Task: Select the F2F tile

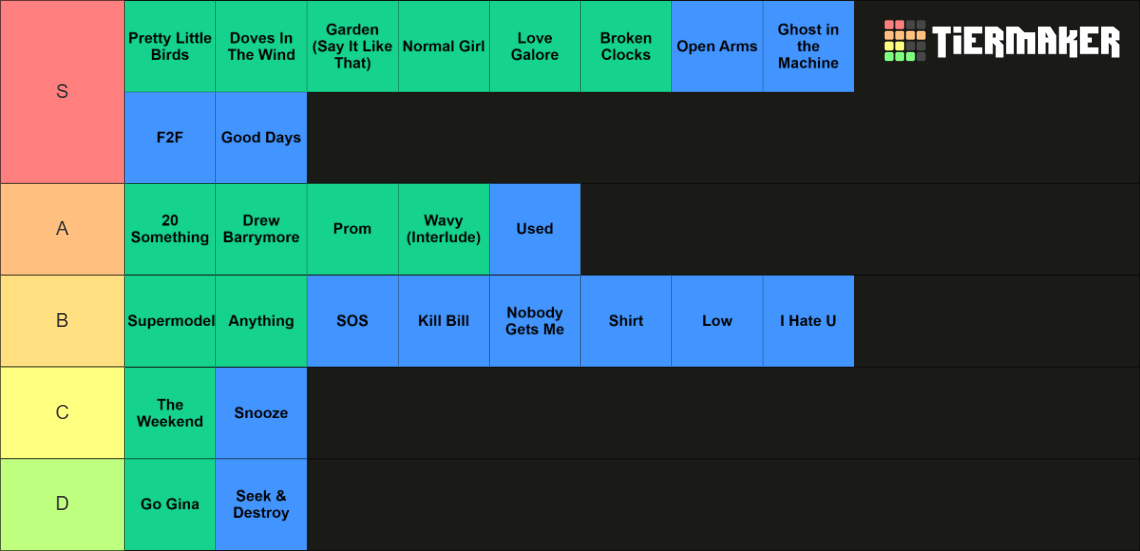Action: click(170, 137)
